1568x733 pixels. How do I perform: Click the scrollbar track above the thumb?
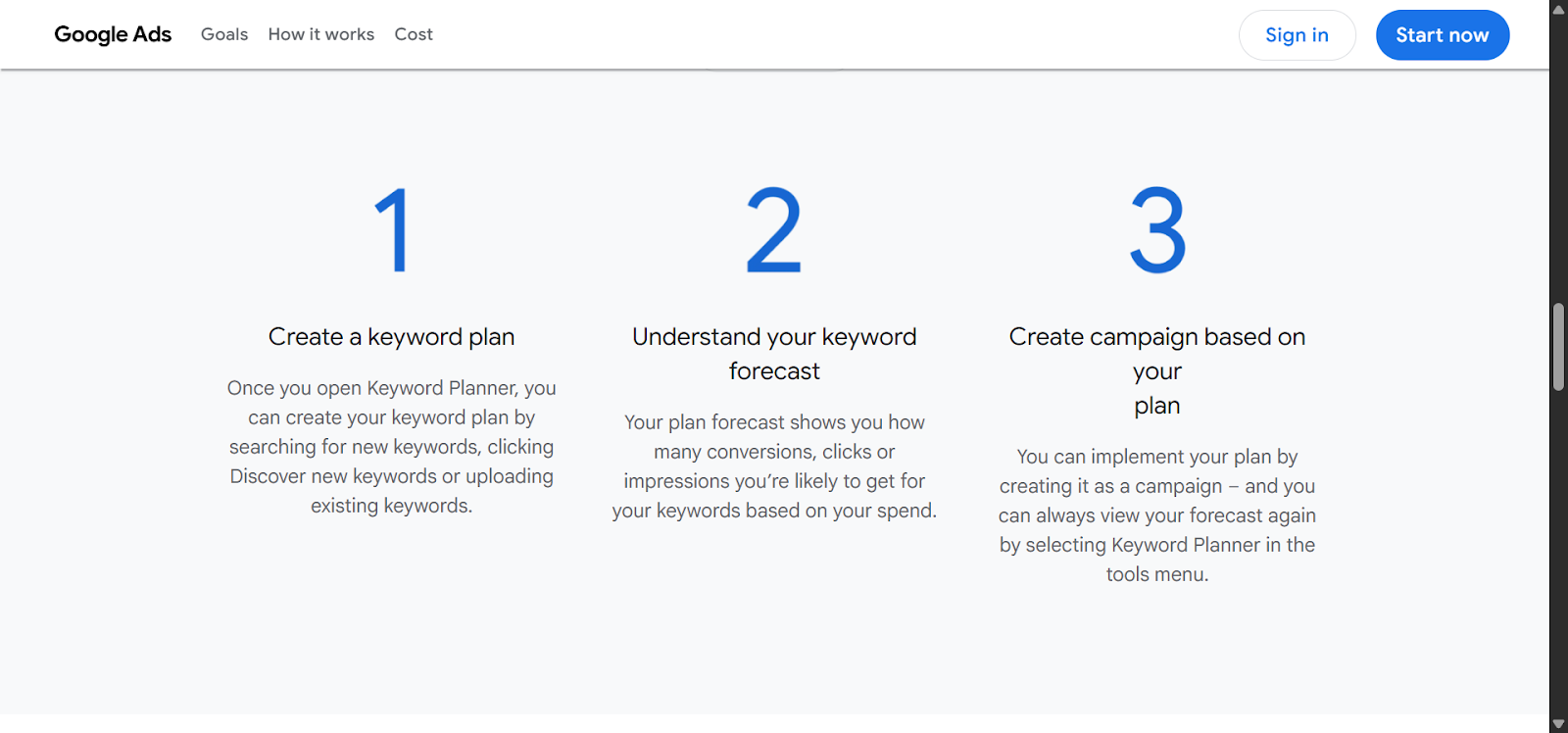(x=1558, y=157)
